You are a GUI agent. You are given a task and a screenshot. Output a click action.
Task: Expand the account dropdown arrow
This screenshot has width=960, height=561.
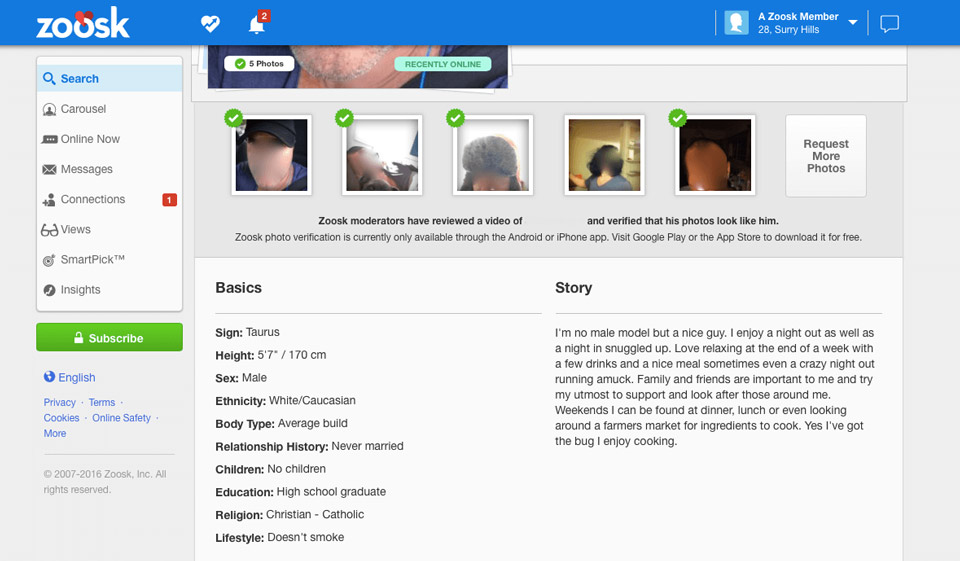tap(853, 23)
